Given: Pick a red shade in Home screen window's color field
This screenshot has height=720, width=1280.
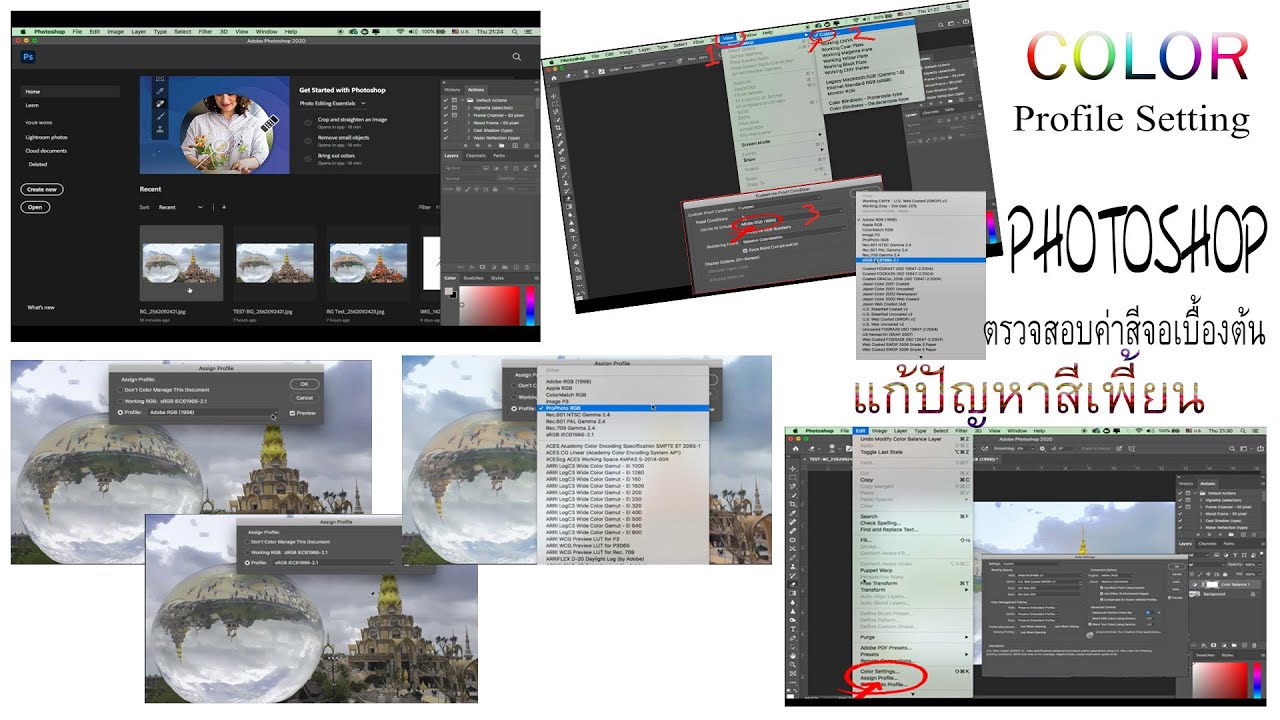Looking at the screenshot, I should click(490, 305).
